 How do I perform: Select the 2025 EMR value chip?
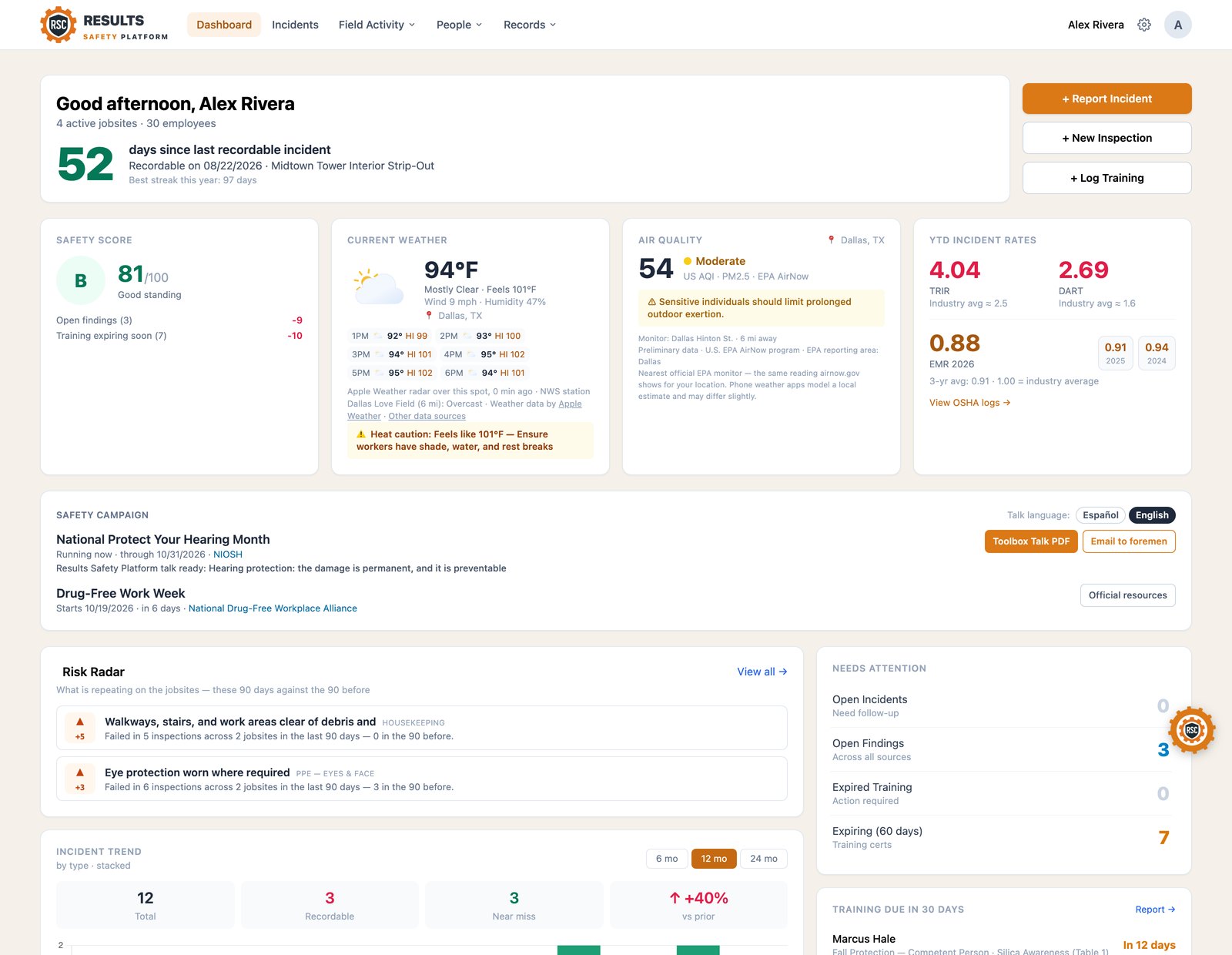[1116, 353]
